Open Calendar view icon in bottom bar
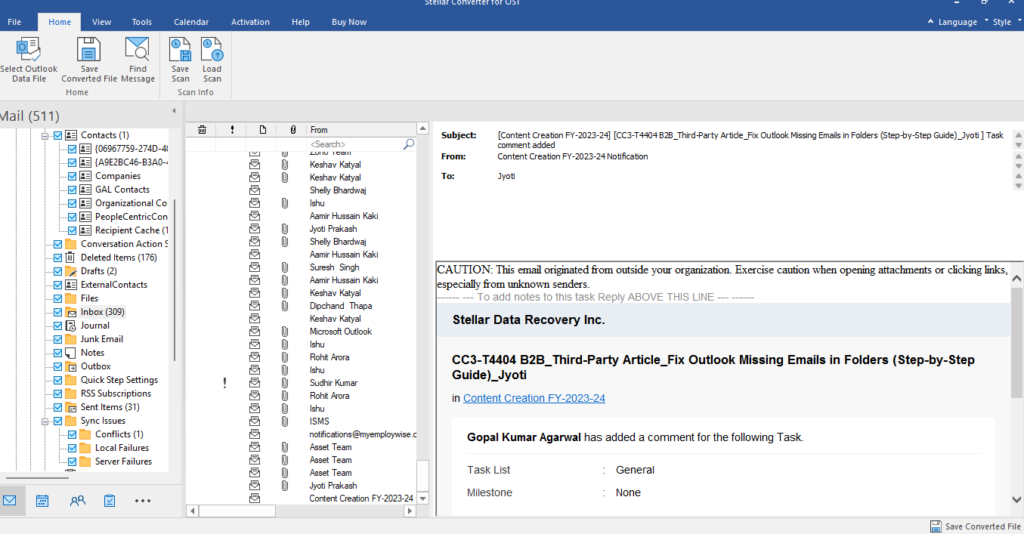 pos(42,501)
